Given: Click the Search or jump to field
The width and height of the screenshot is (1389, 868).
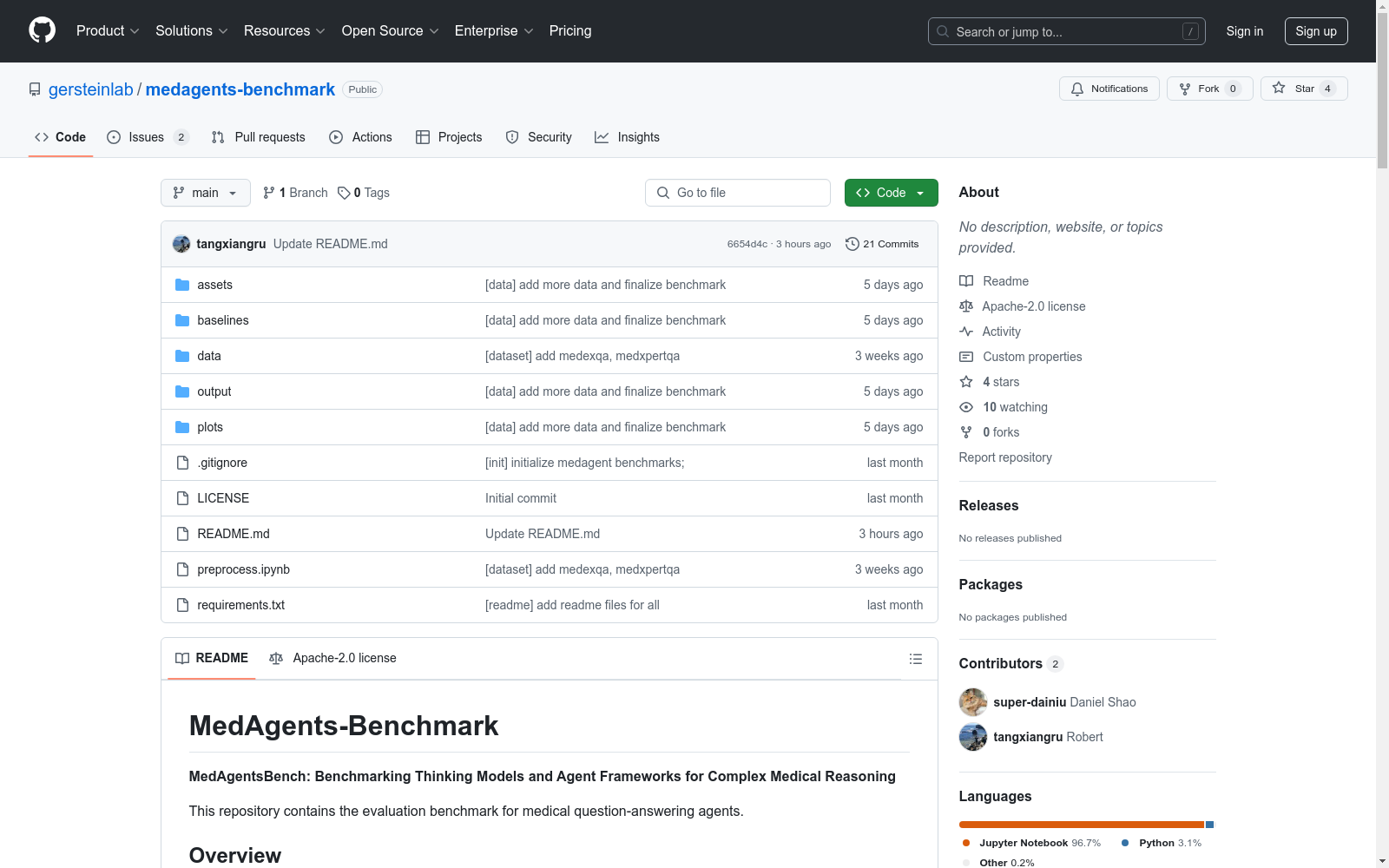Looking at the screenshot, I should [x=1067, y=31].
